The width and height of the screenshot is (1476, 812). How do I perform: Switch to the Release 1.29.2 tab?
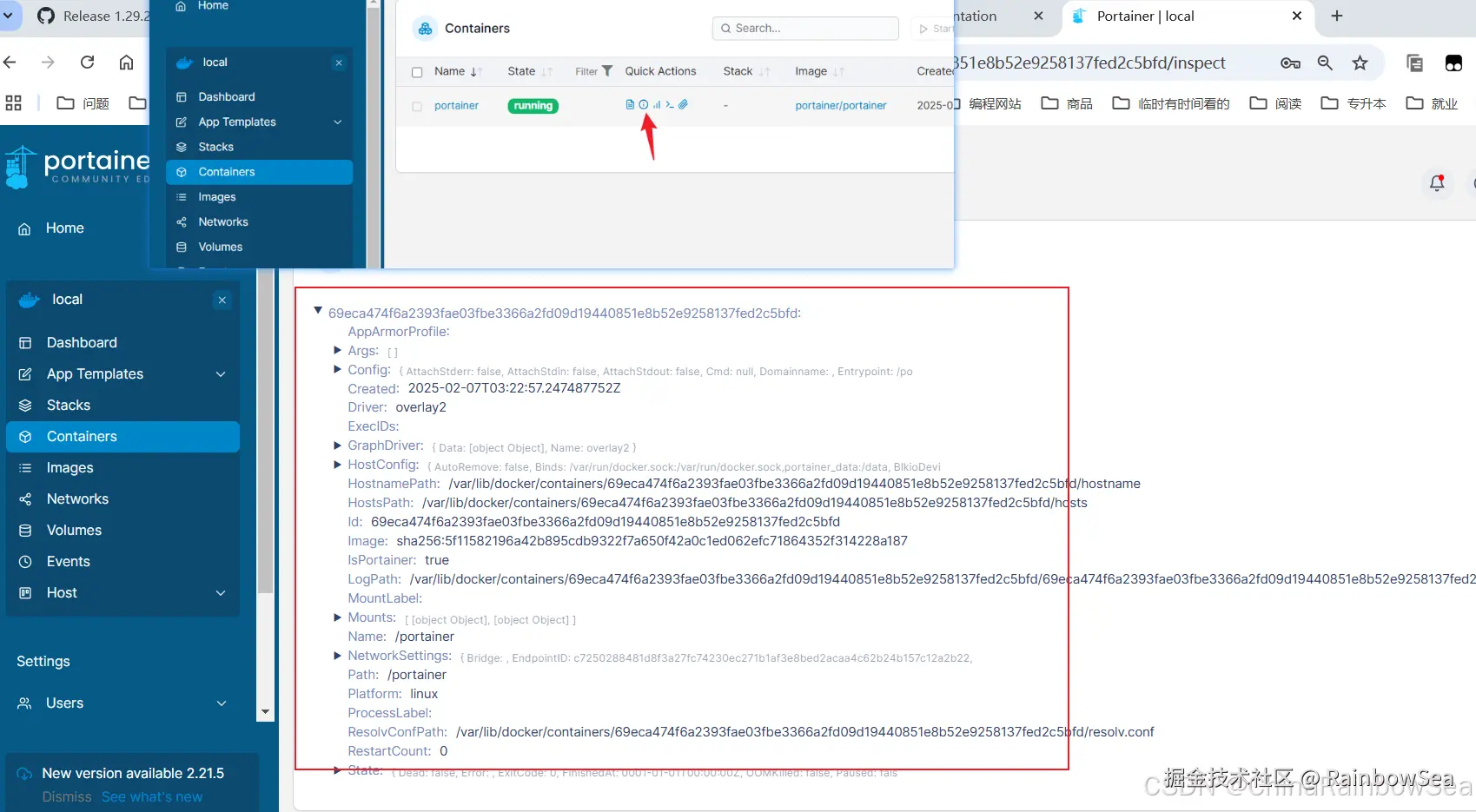(x=91, y=16)
